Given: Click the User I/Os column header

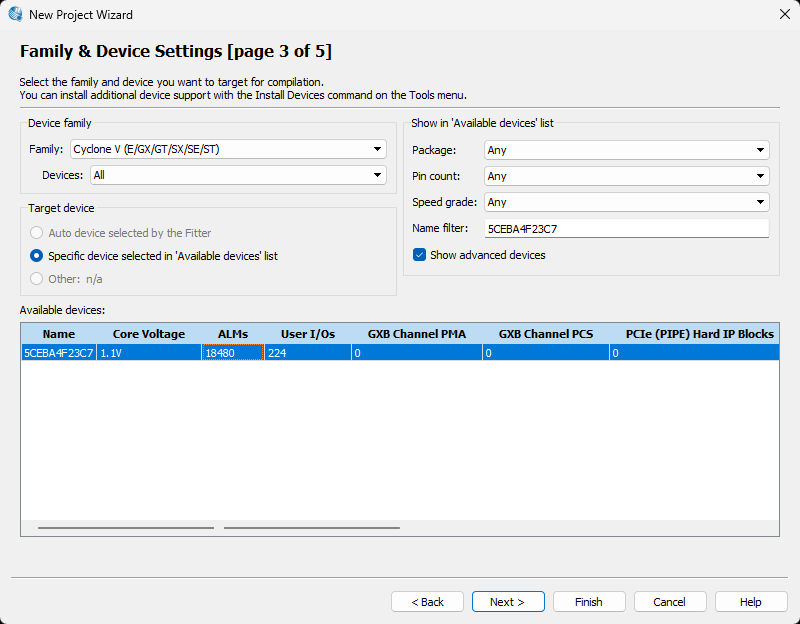Looking at the screenshot, I should tap(307, 334).
